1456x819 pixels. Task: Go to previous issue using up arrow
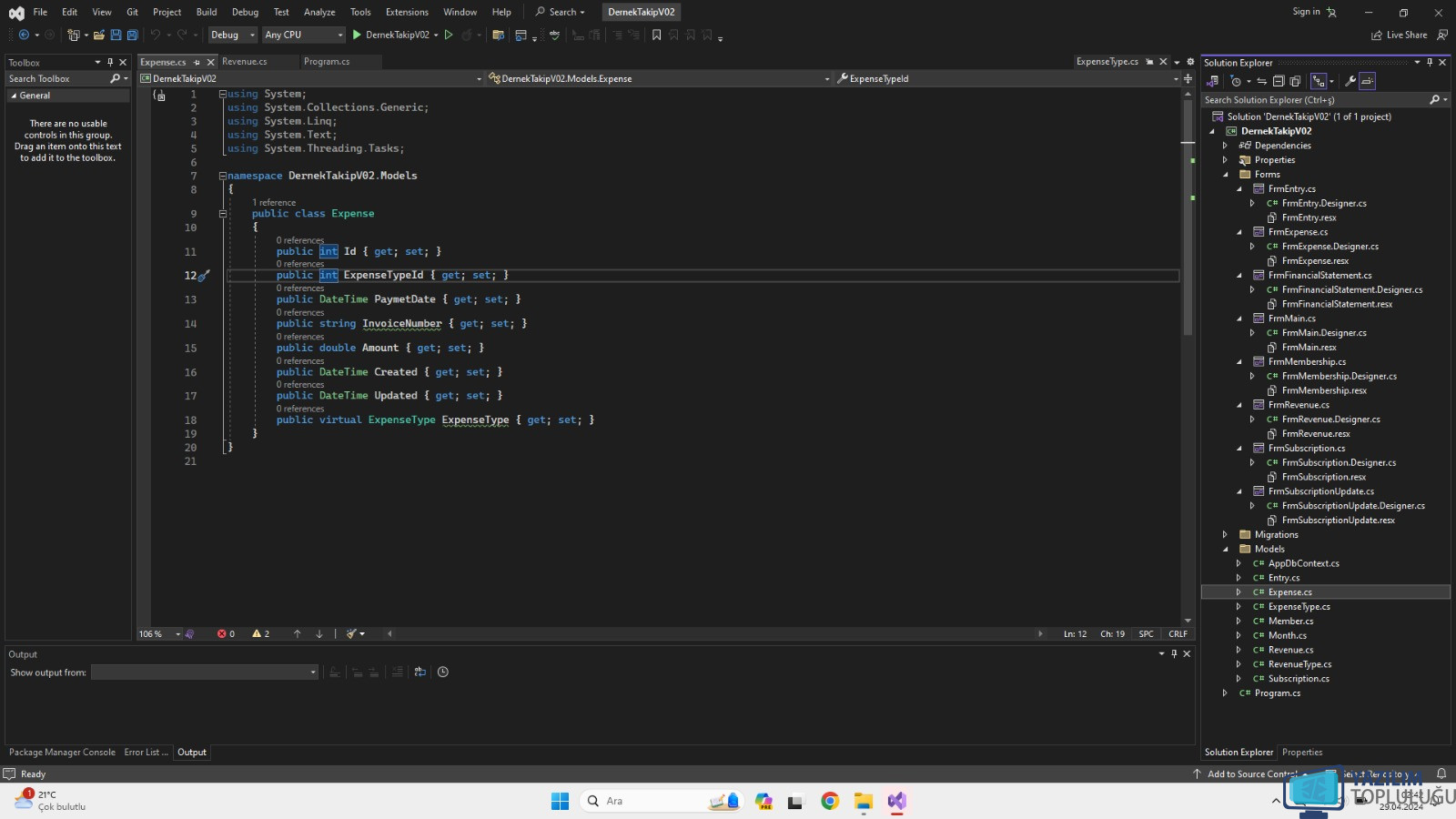tap(297, 633)
